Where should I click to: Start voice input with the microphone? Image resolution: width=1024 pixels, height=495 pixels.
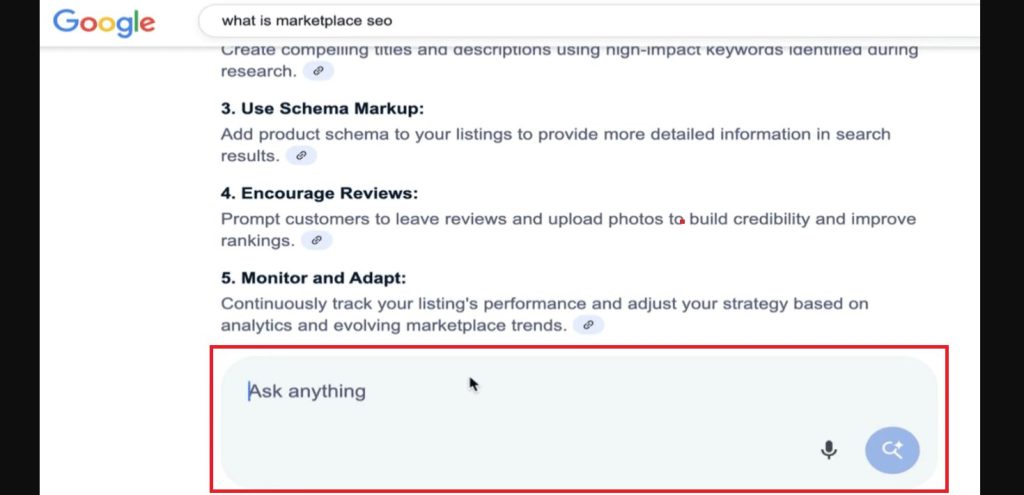click(828, 450)
